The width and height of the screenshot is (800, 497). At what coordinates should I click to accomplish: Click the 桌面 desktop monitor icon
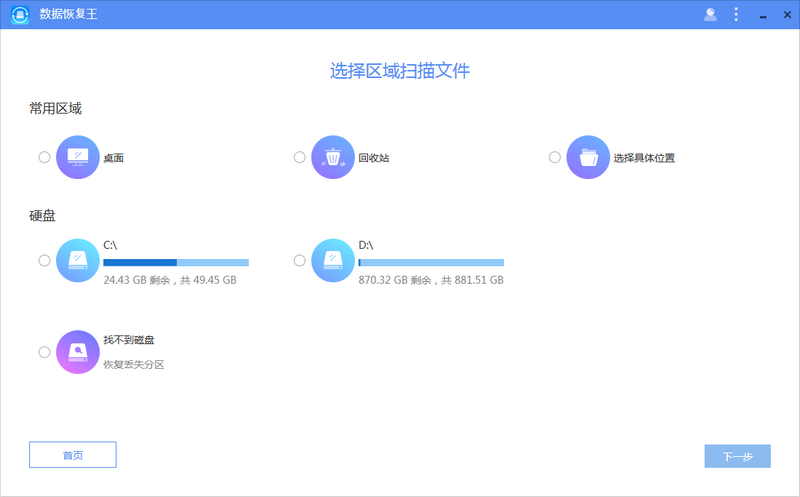click(78, 157)
